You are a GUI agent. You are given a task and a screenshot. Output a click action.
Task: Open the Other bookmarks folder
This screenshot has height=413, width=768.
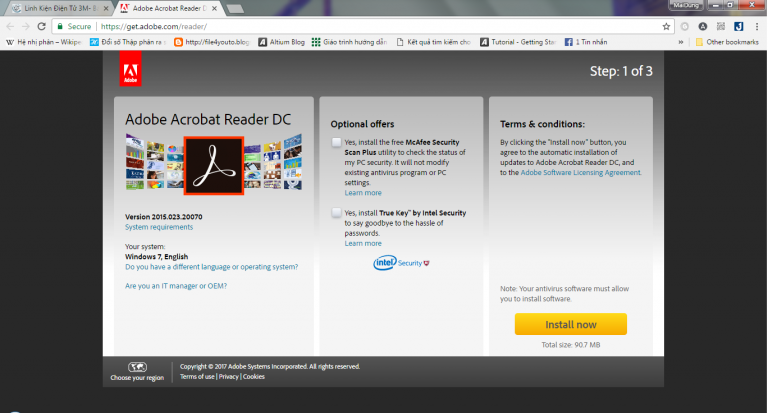pos(727,42)
